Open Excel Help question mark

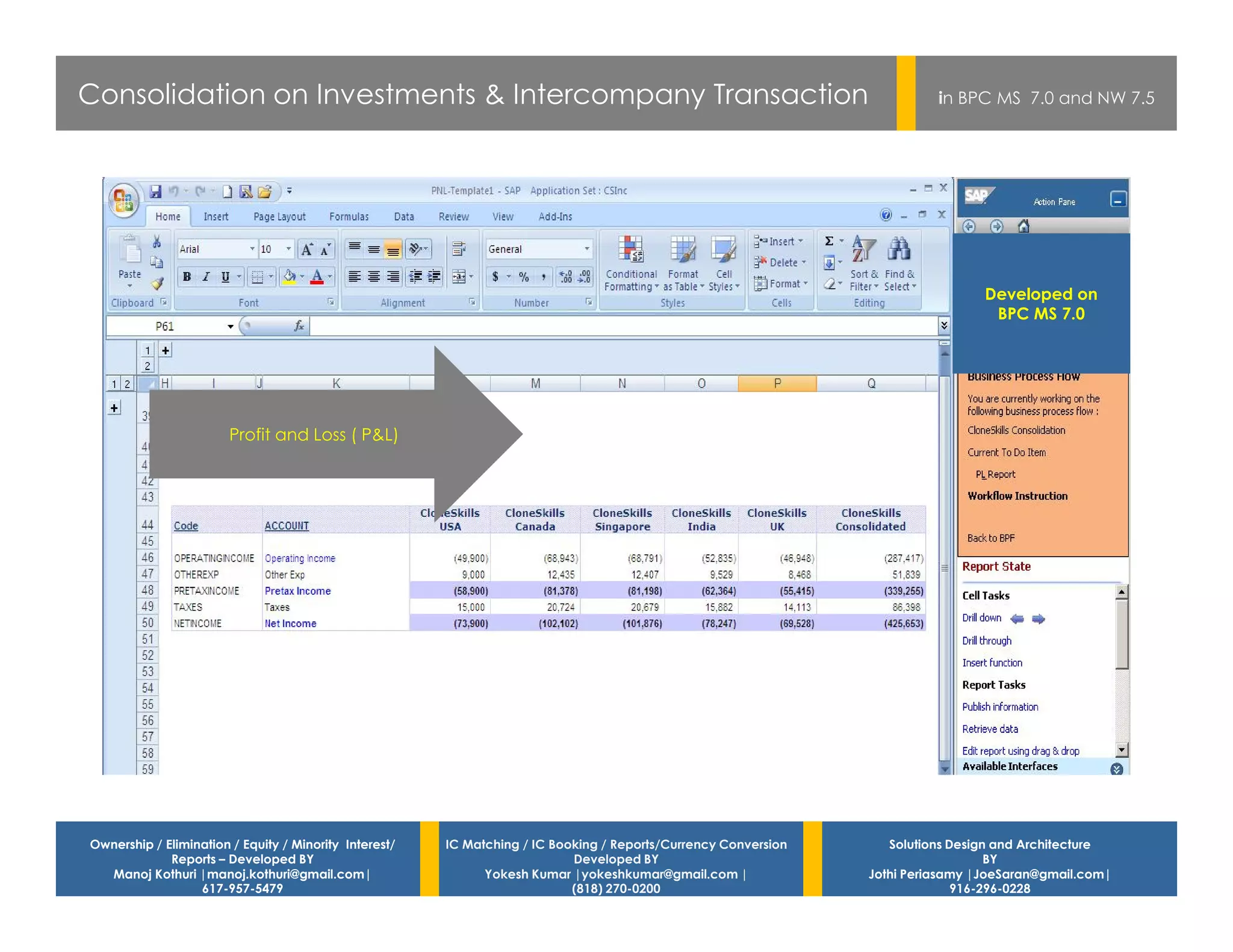(886, 215)
